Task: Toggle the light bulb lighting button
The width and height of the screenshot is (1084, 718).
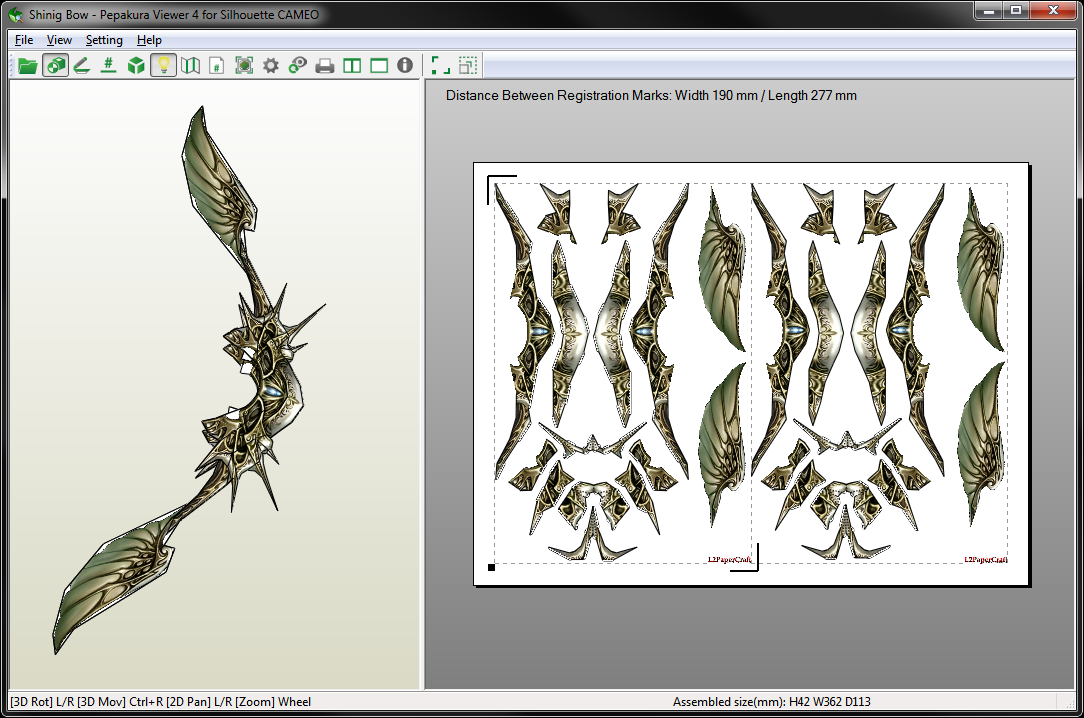Action: pos(163,66)
